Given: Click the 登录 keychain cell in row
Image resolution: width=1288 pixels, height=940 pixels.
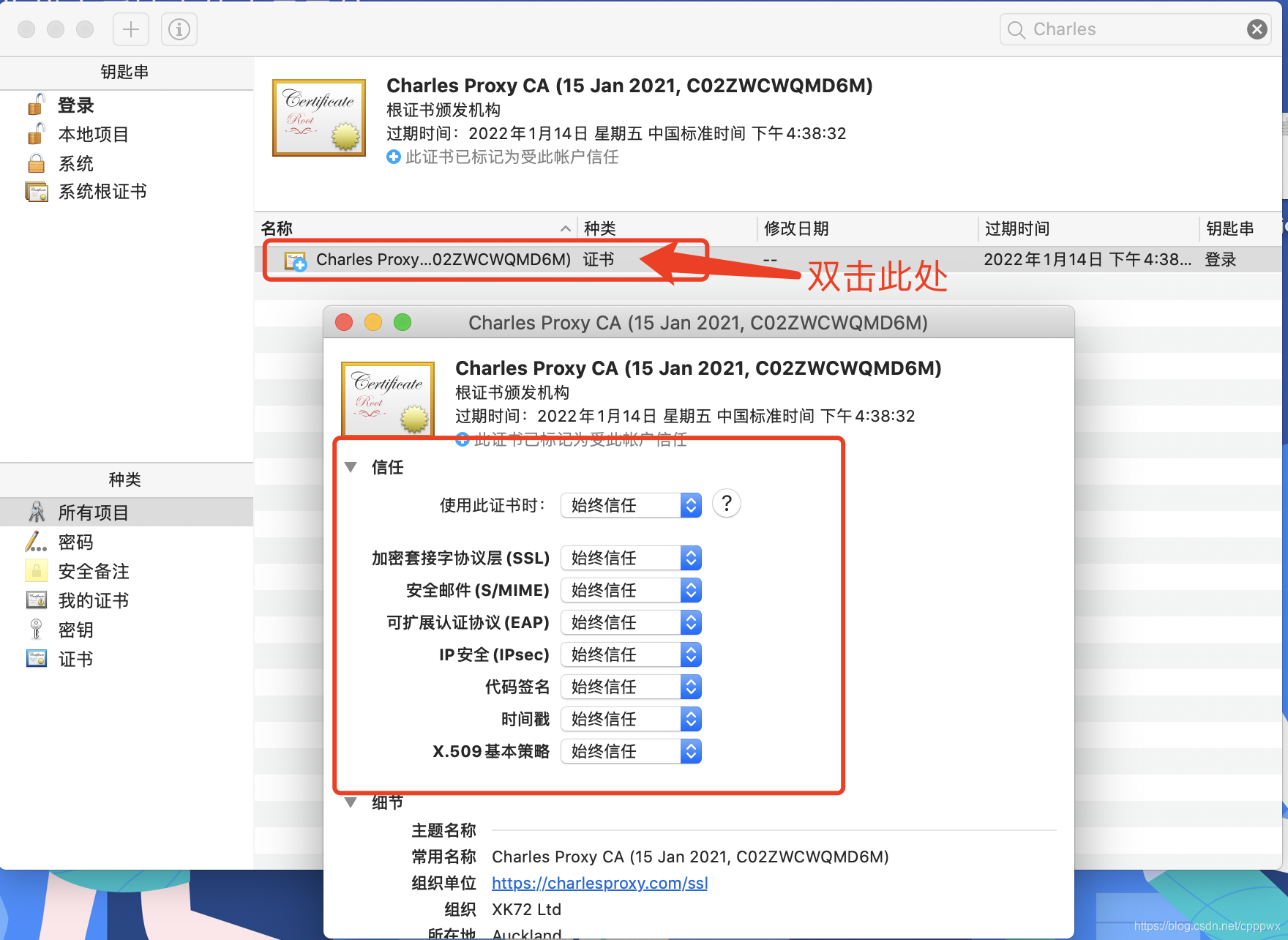Looking at the screenshot, I should pos(1221,259).
